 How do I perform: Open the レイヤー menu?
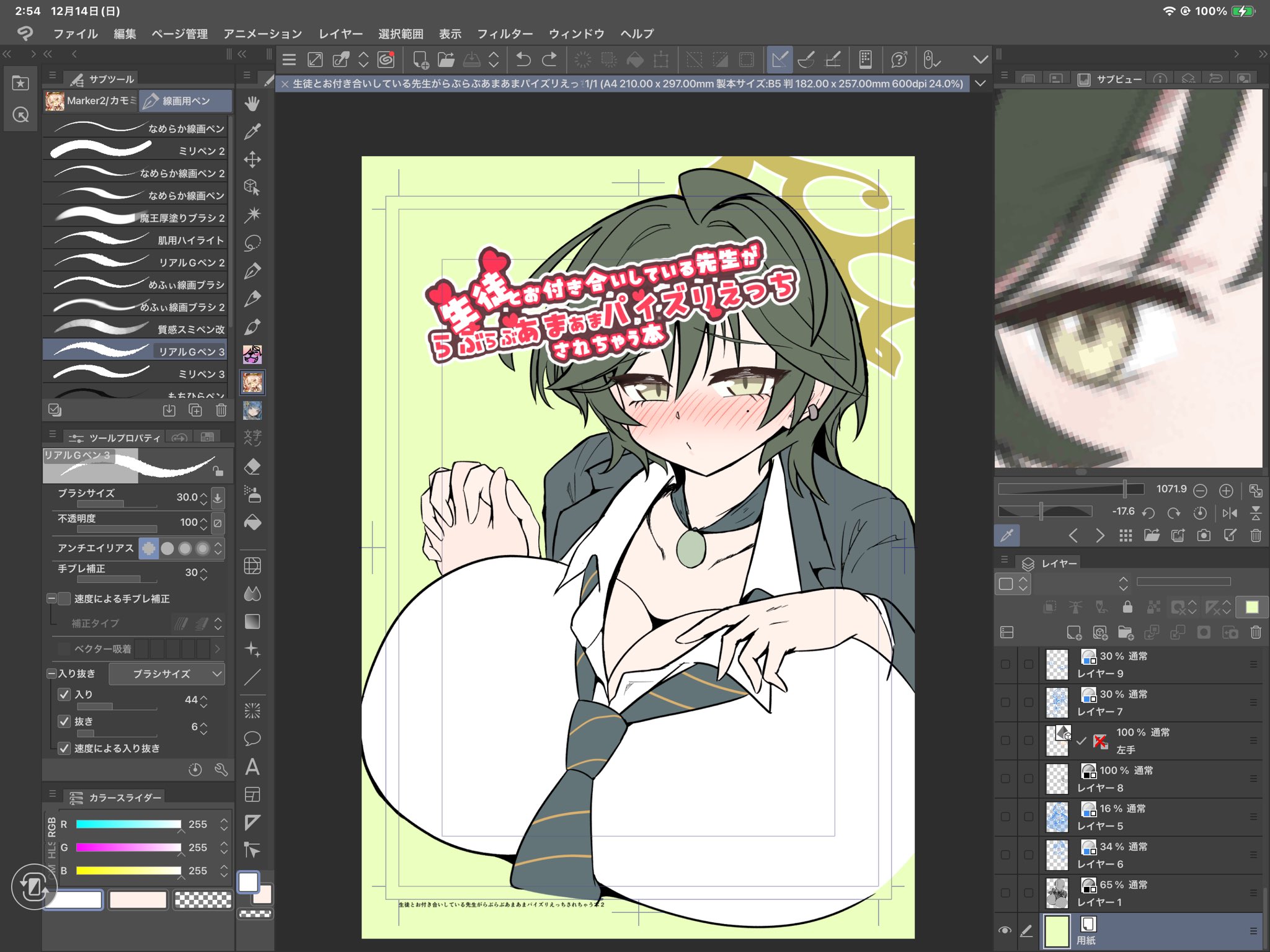(340, 33)
